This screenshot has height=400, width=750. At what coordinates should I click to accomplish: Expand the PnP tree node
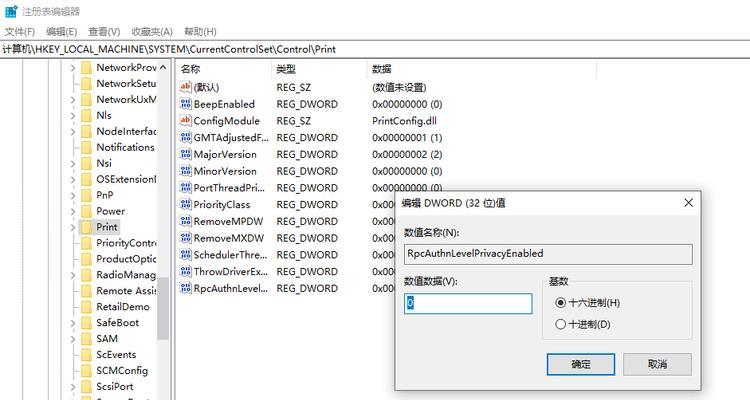[x=73, y=195]
